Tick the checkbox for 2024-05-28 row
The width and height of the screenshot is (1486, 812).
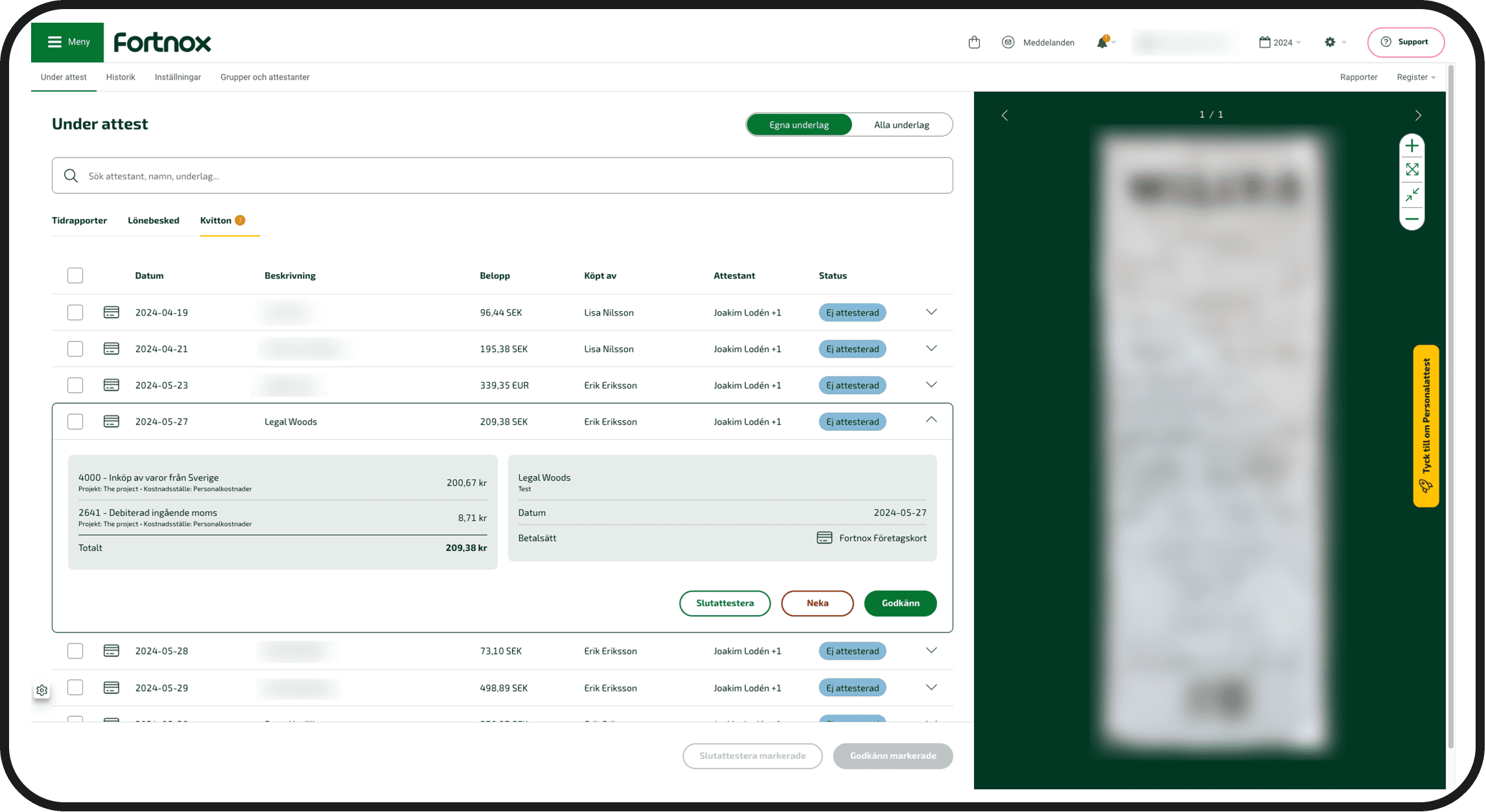[x=75, y=651]
